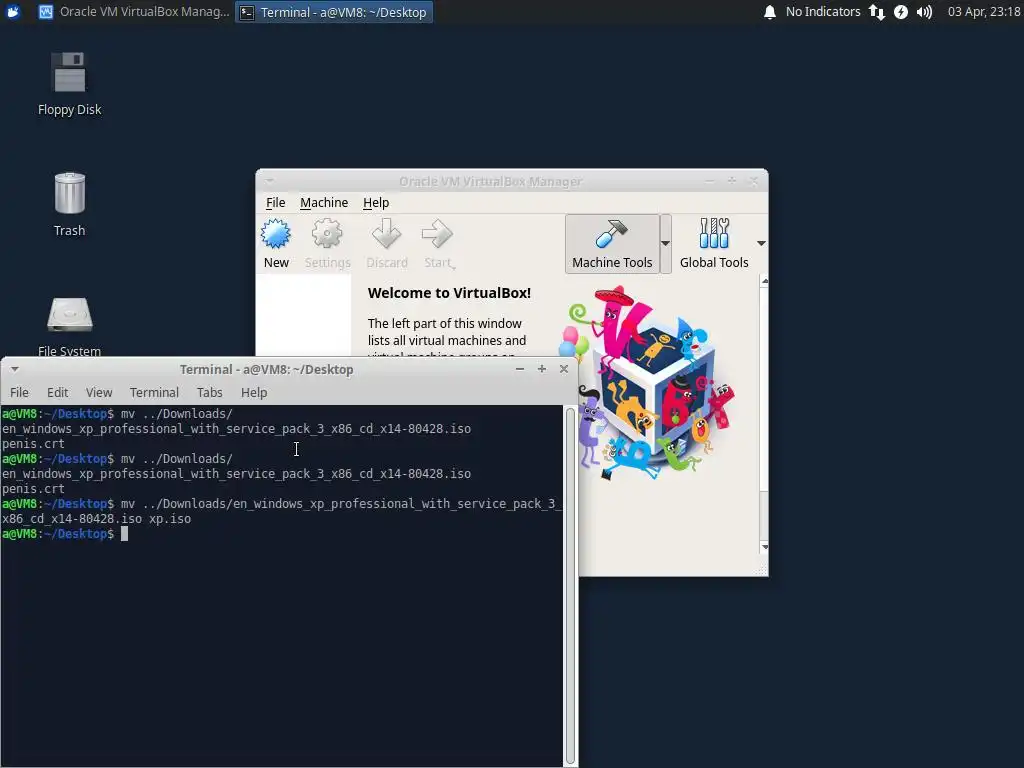The image size is (1024, 768).
Task: Open the Terminal View menu
Action: click(99, 392)
